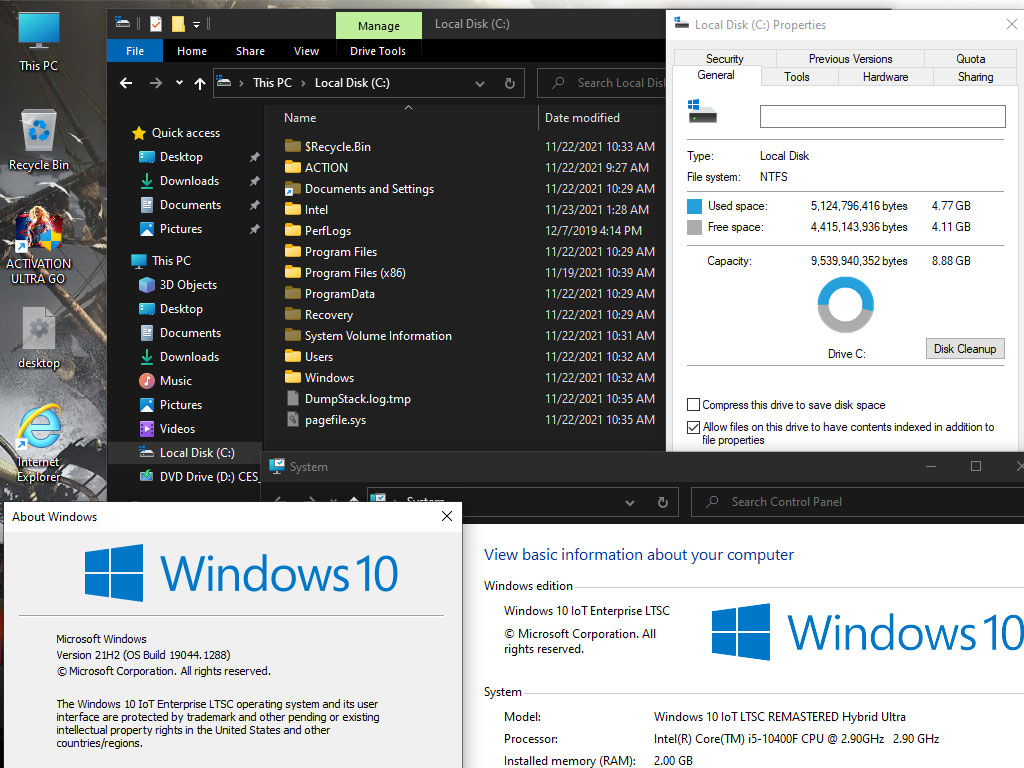Open the This PC desktop icon

point(39,42)
